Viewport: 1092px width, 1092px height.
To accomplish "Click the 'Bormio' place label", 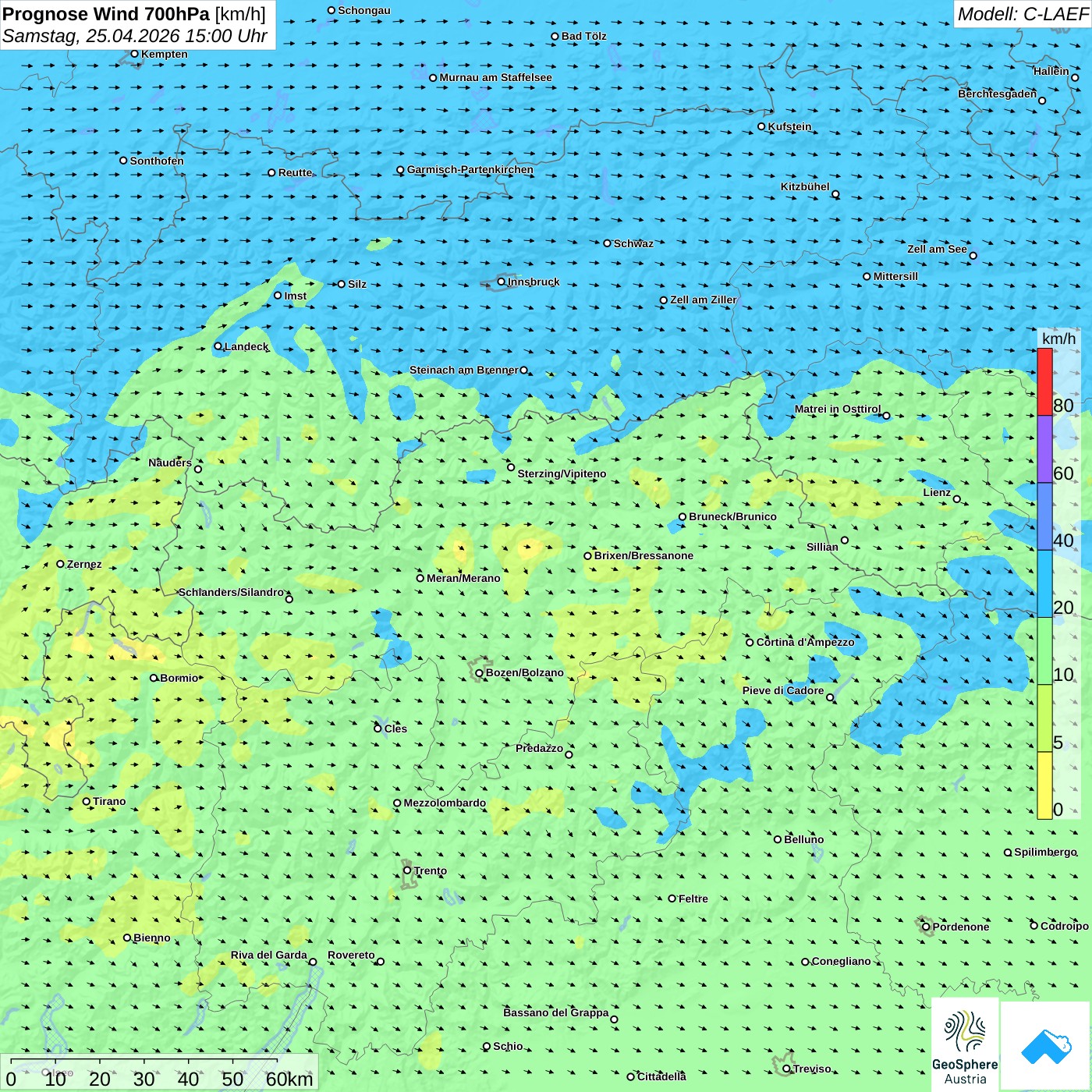I will pyautogui.click(x=179, y=678).
